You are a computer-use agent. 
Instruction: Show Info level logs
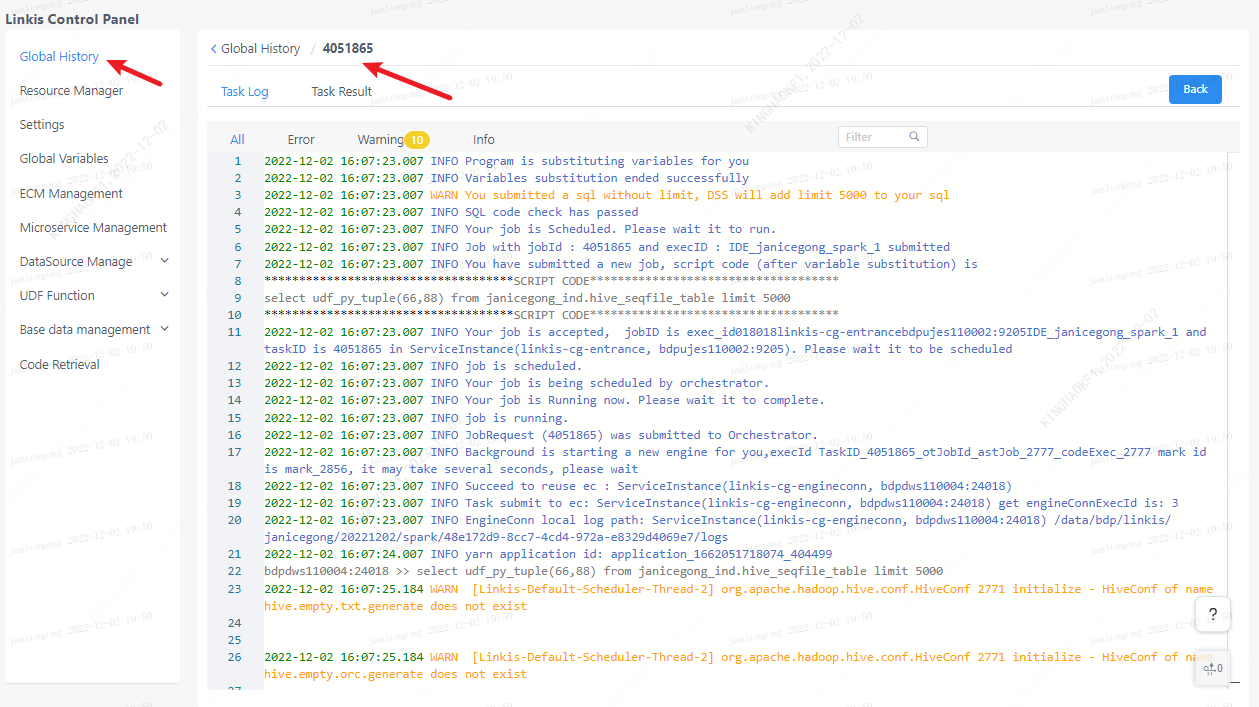[x=484, y=140]
